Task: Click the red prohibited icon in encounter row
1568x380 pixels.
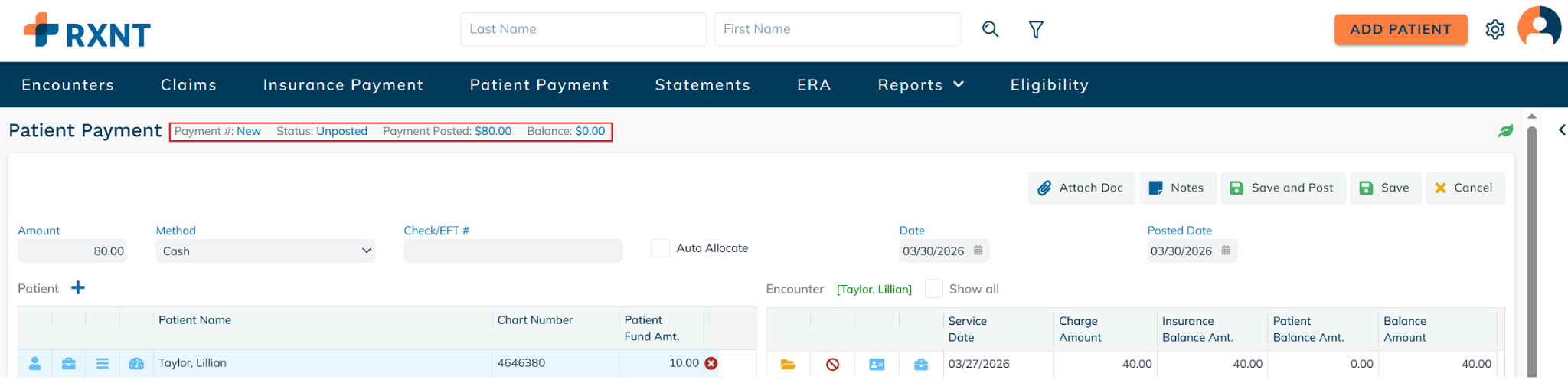Action: (832, 365)
